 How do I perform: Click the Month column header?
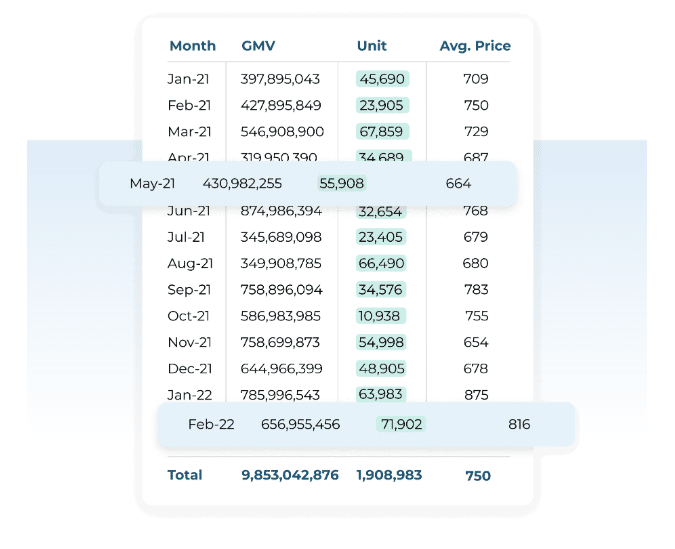pos(192,46)
